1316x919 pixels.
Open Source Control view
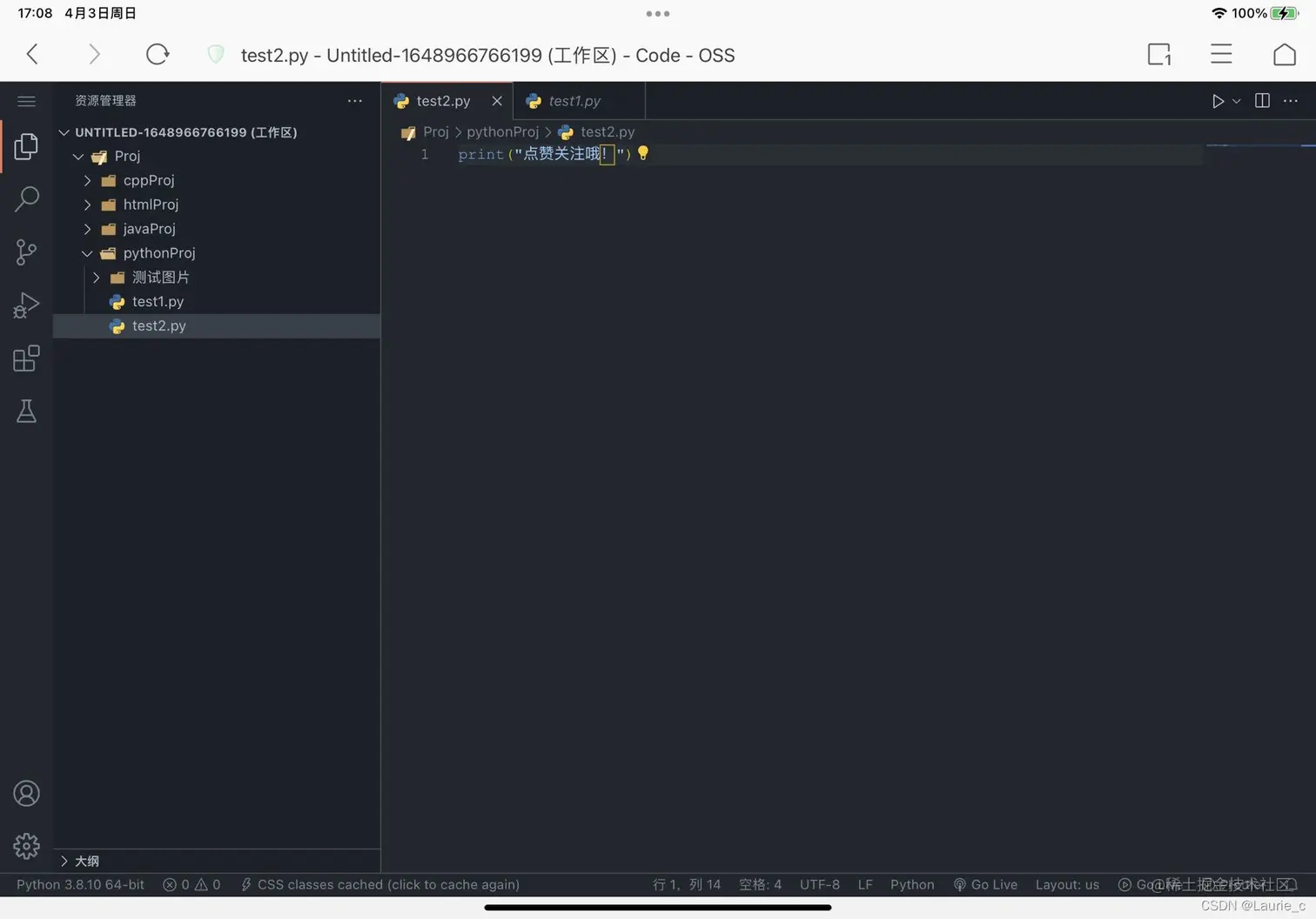[x=26, y=252]
